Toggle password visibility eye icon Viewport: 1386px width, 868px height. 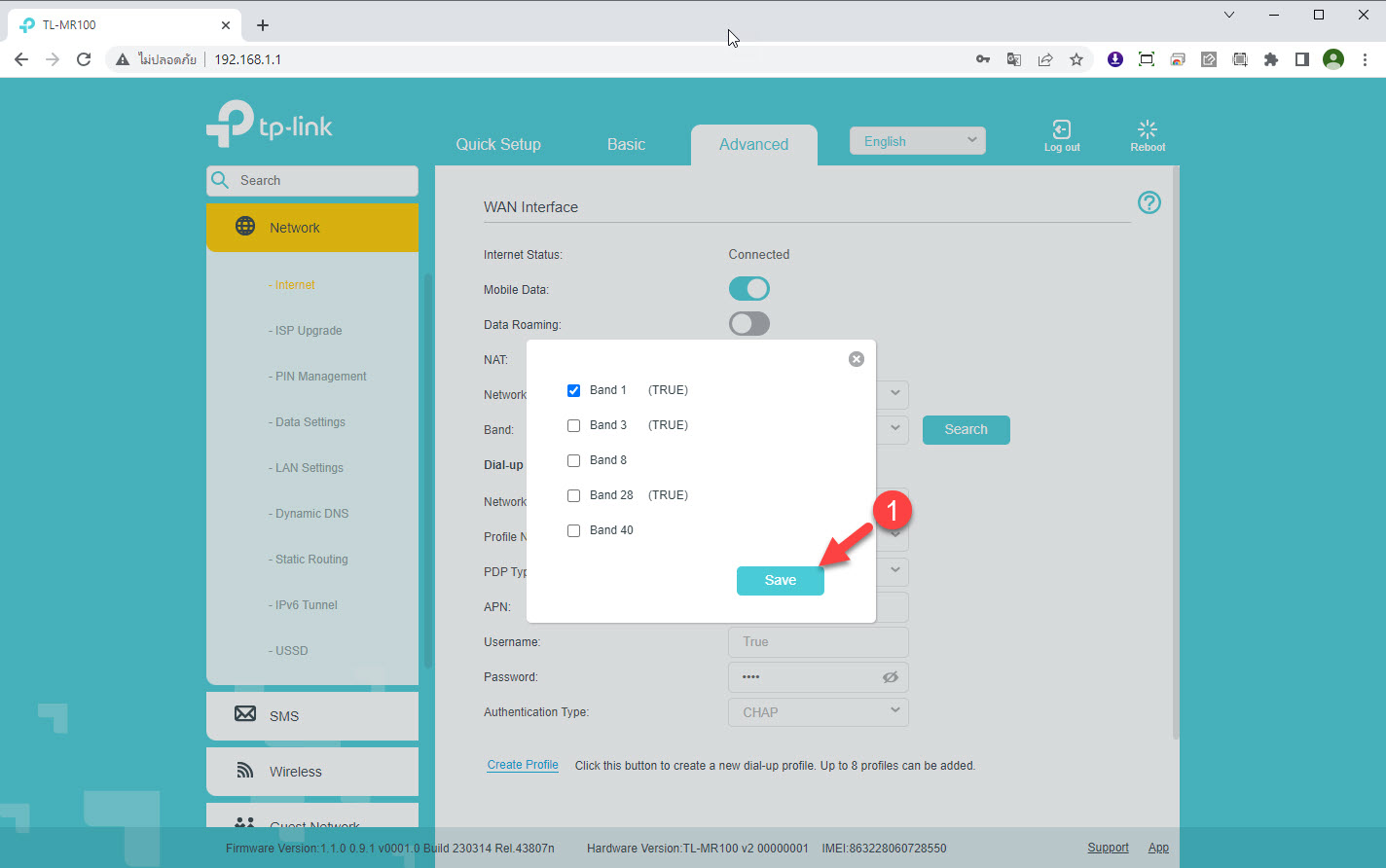tap(890, 677)
